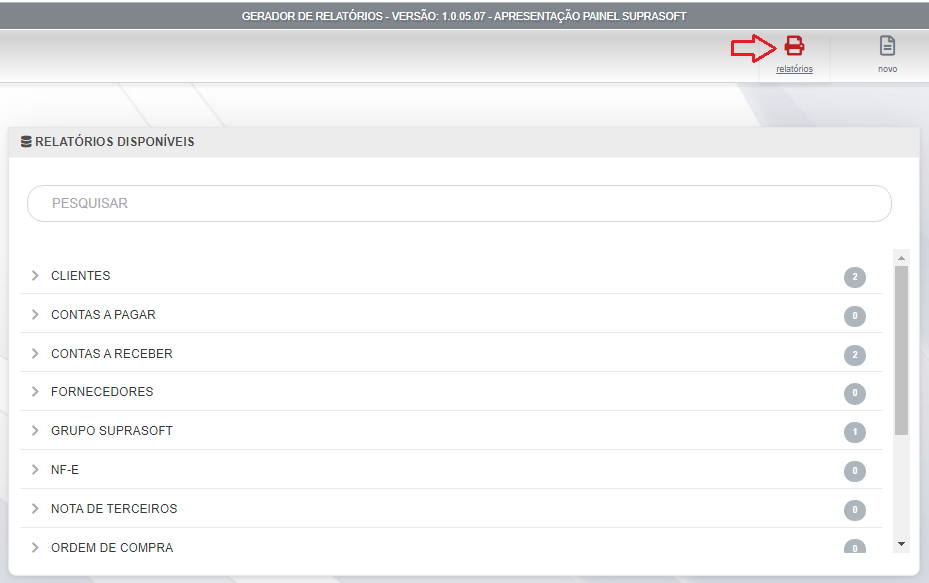Viewport: 929px width, 583px height.
Task: Click the CONTAS A RECEBER count badge
Action: click(x=854, y=355)
